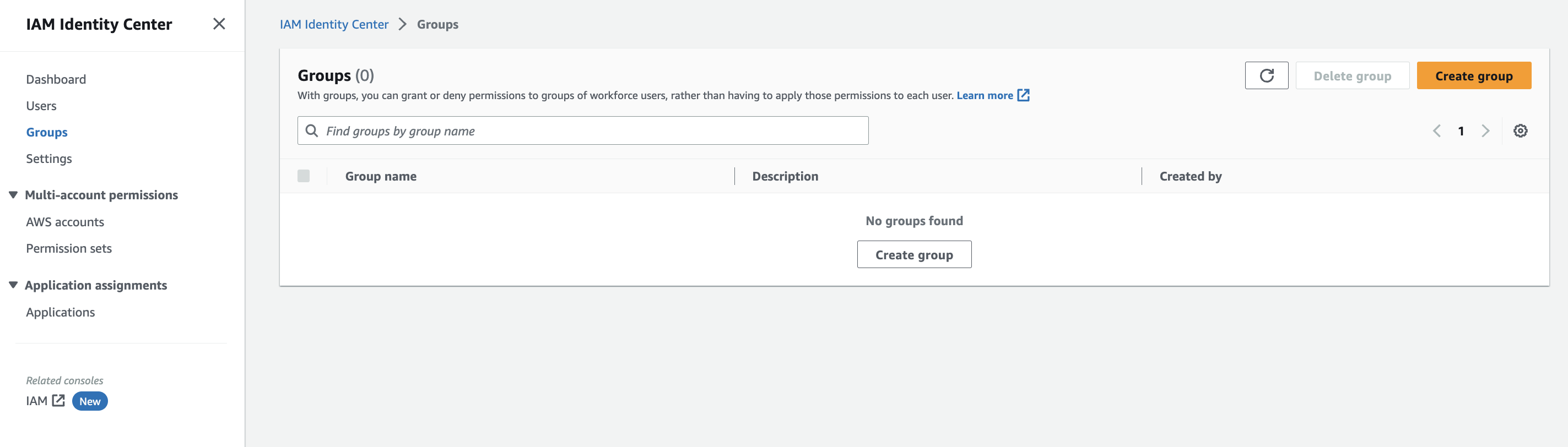
Task: Click the search magnifier icon
Action: tap(312, 131)
